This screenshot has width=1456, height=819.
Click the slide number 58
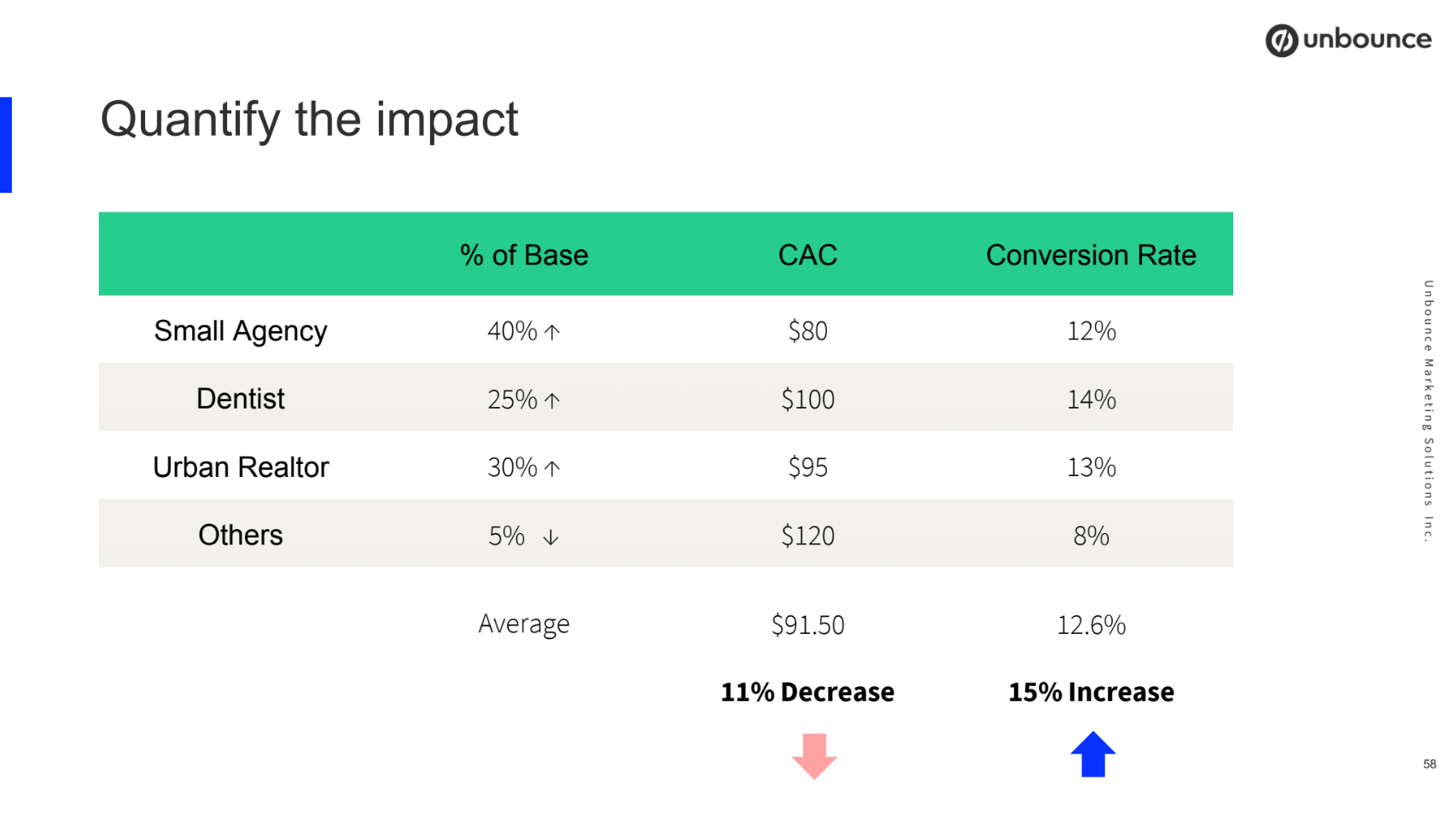[x=1430, y=764]
